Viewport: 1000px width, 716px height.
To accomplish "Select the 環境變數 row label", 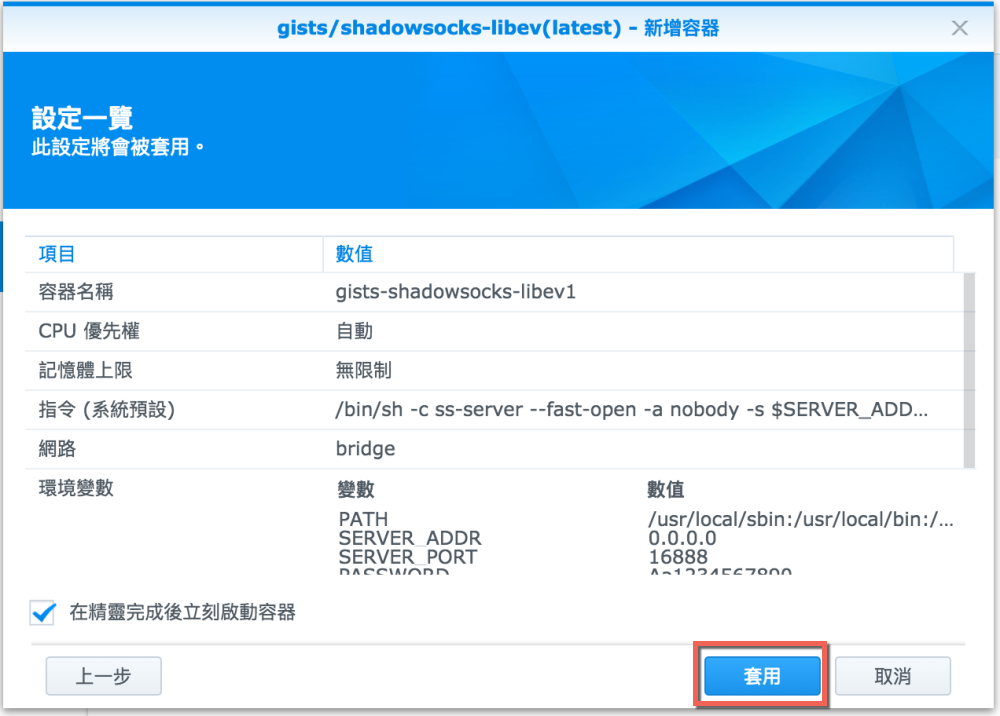I will [76, 488].
